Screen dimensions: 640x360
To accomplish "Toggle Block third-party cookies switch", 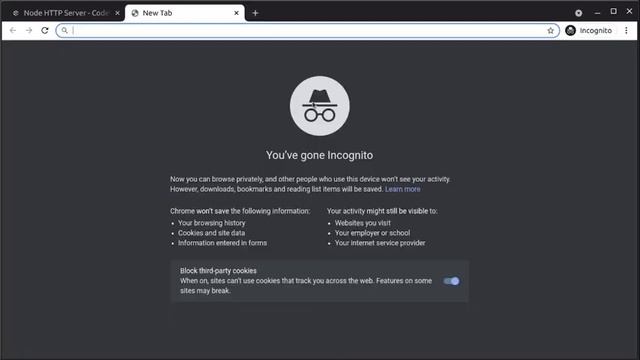I will coord(451,281).
